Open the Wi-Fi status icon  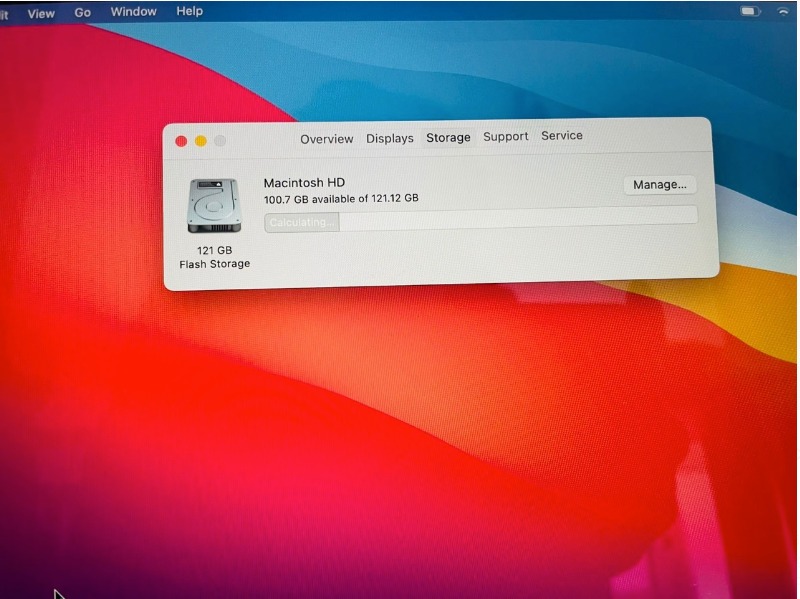(783, 11)
